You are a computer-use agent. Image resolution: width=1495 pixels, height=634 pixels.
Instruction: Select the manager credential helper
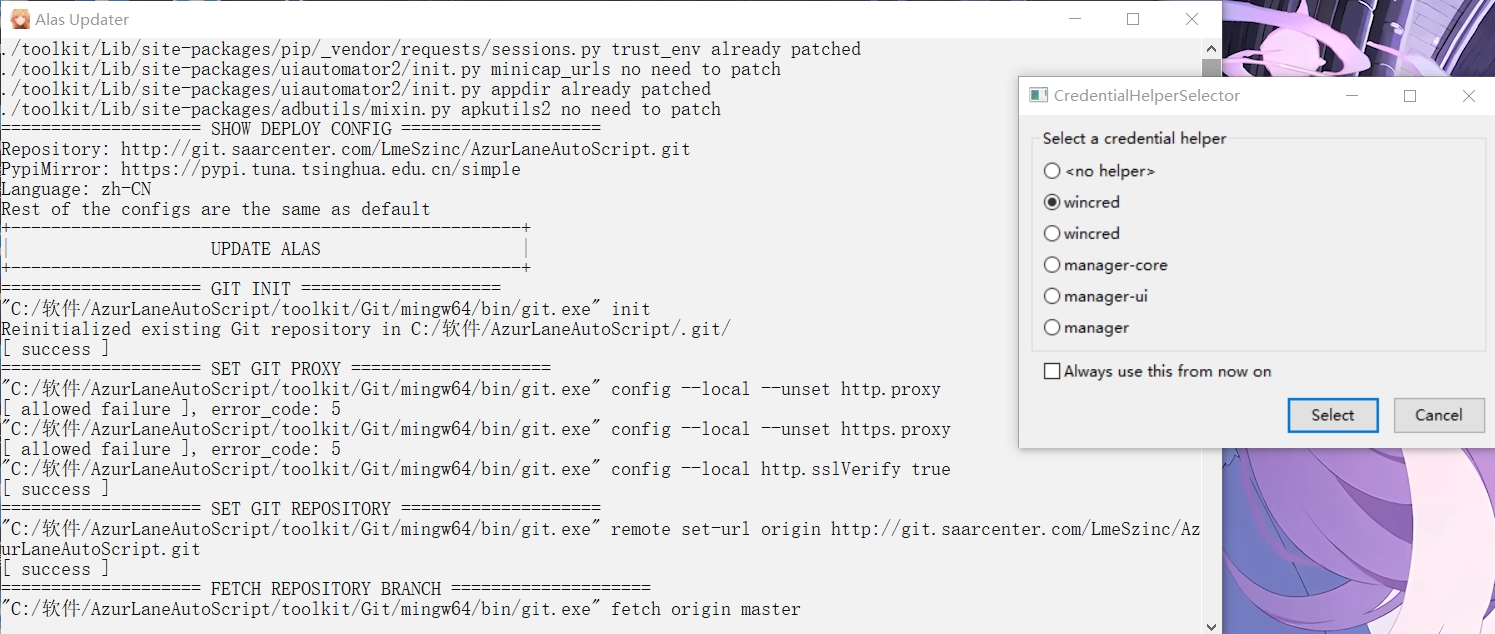pos(1052,327)
